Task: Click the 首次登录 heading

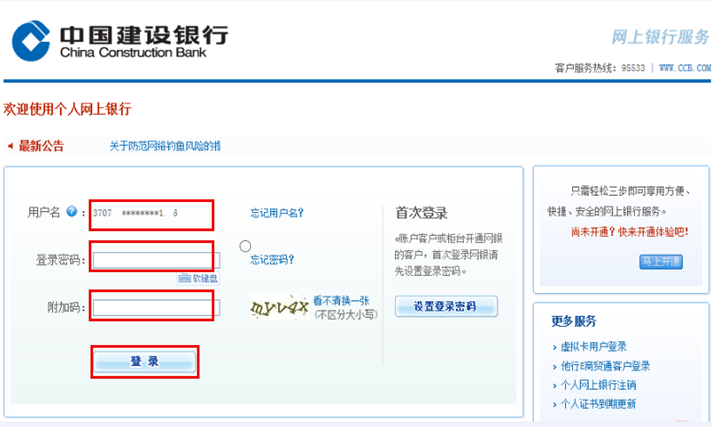Action: tap(421, 213)
